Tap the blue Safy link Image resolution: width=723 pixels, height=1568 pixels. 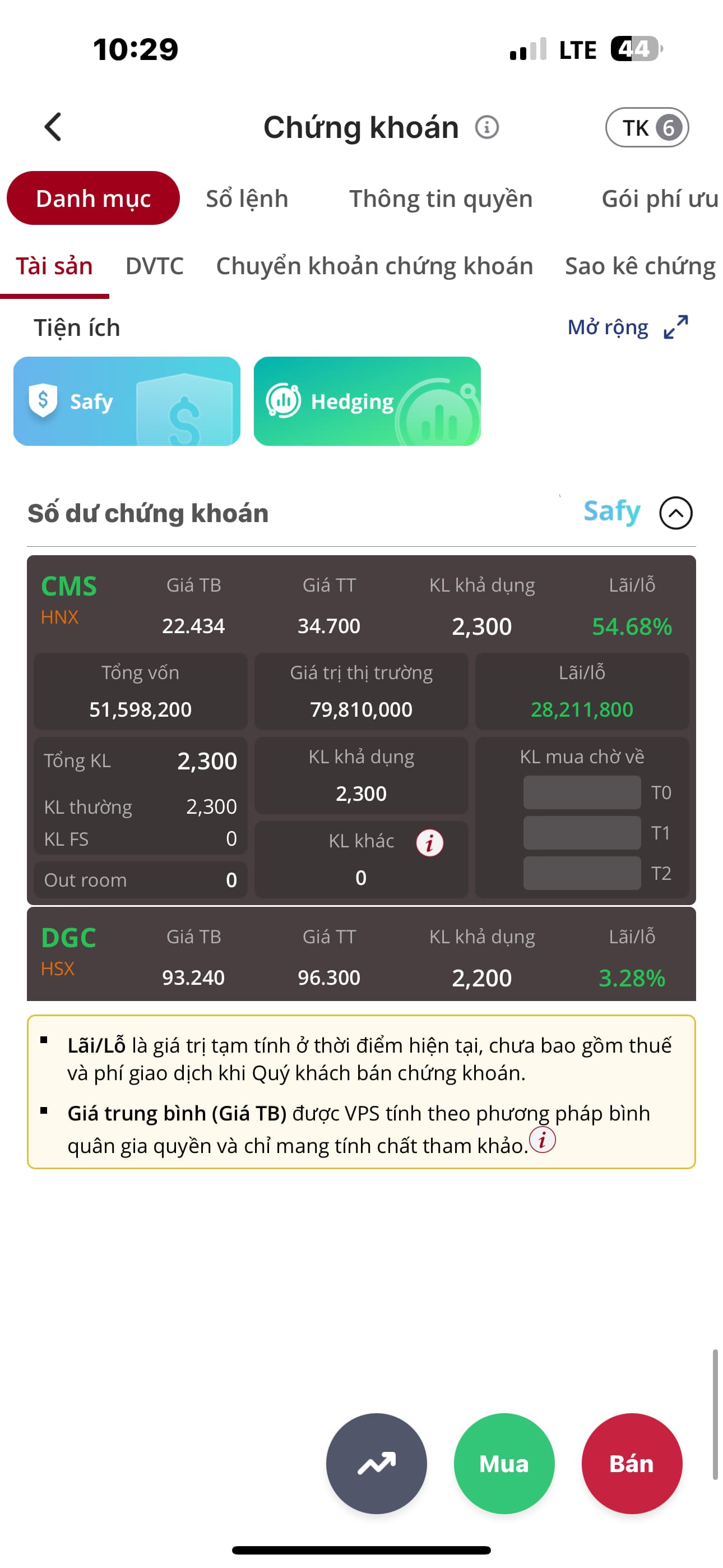(x=611, y=511)
